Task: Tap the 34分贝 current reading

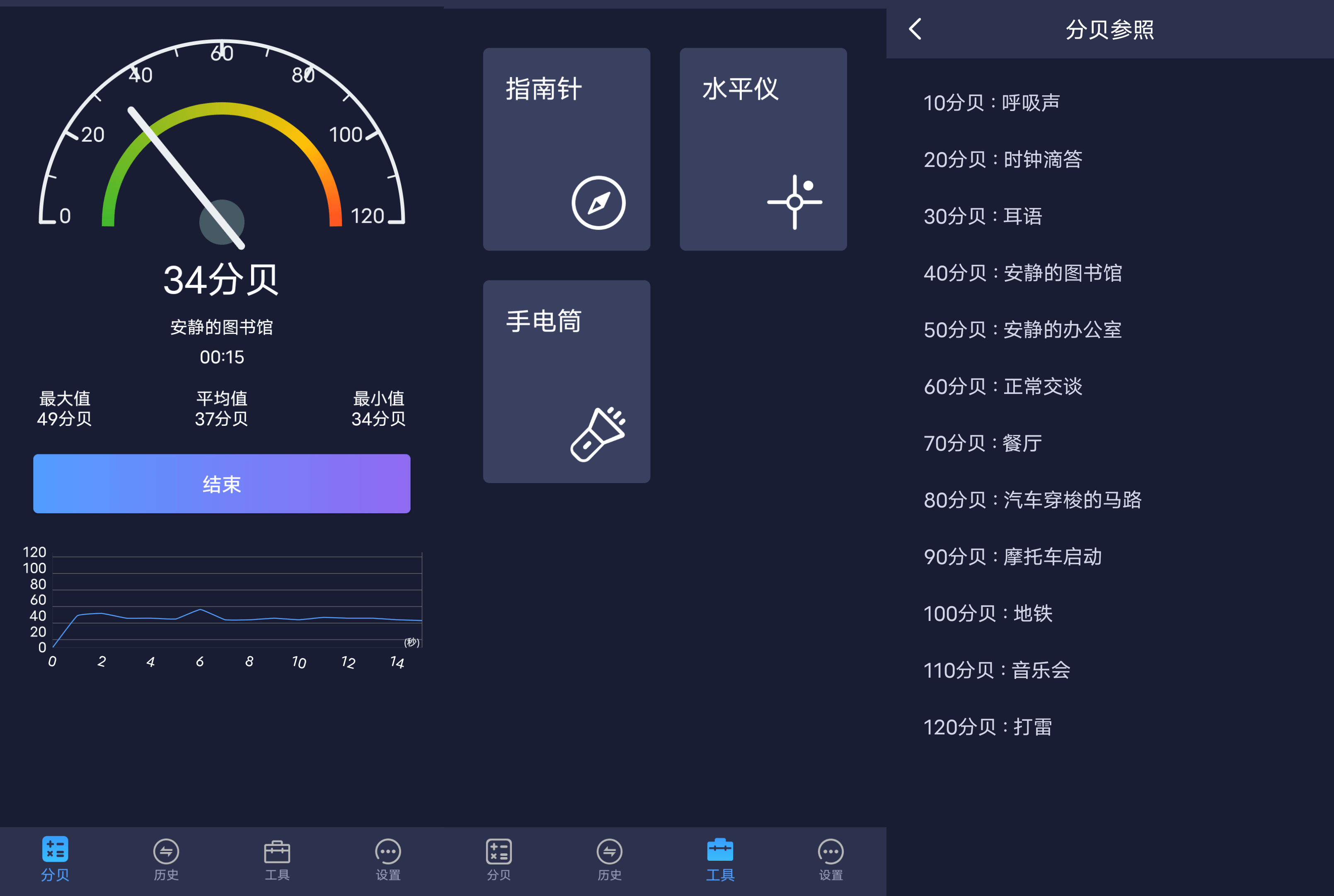Action: (x=220, y=280)
